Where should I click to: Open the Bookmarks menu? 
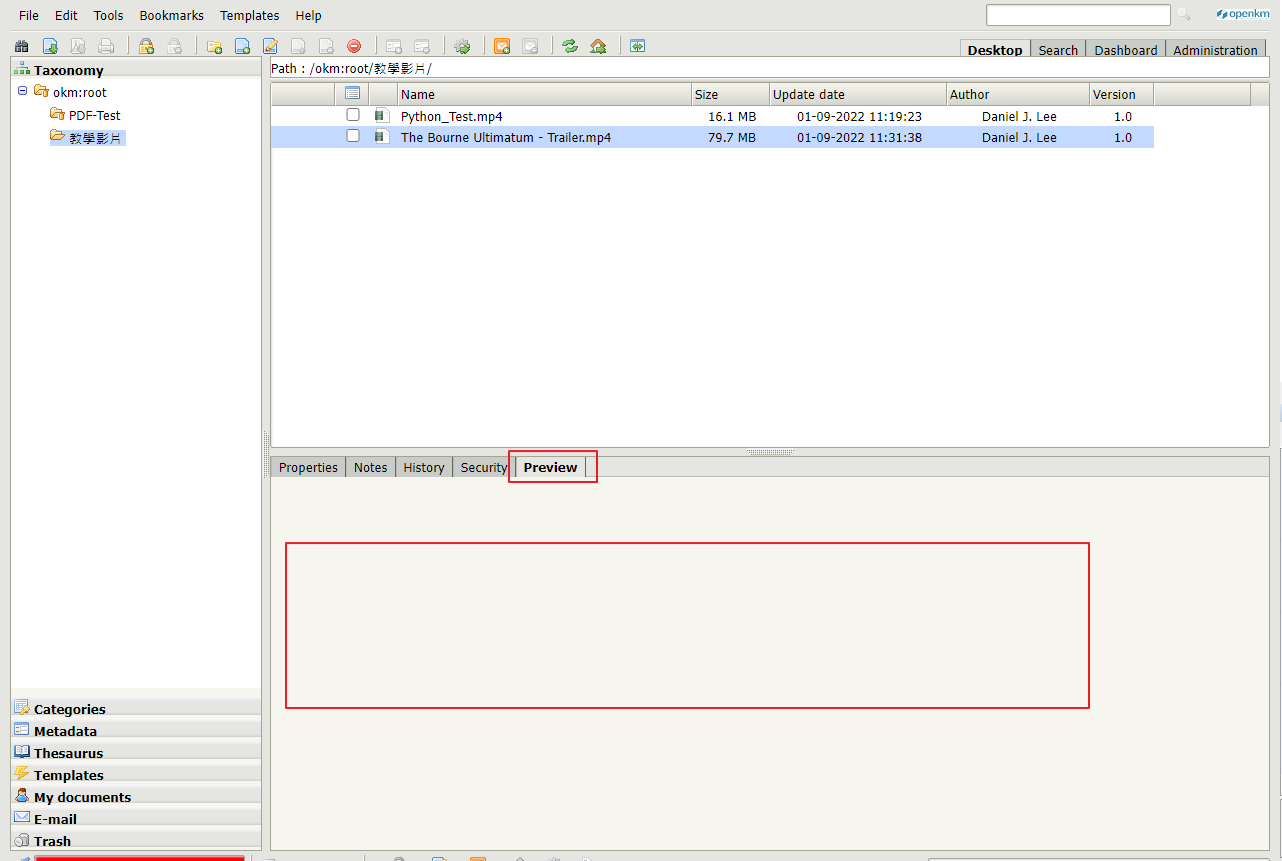click(x=171, y=15)
